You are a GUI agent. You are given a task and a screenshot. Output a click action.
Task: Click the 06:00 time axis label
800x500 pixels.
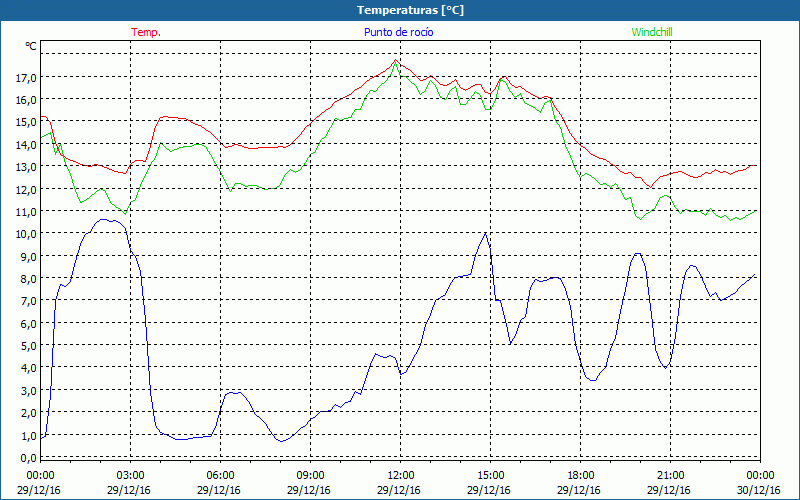(x=220, y=476)
